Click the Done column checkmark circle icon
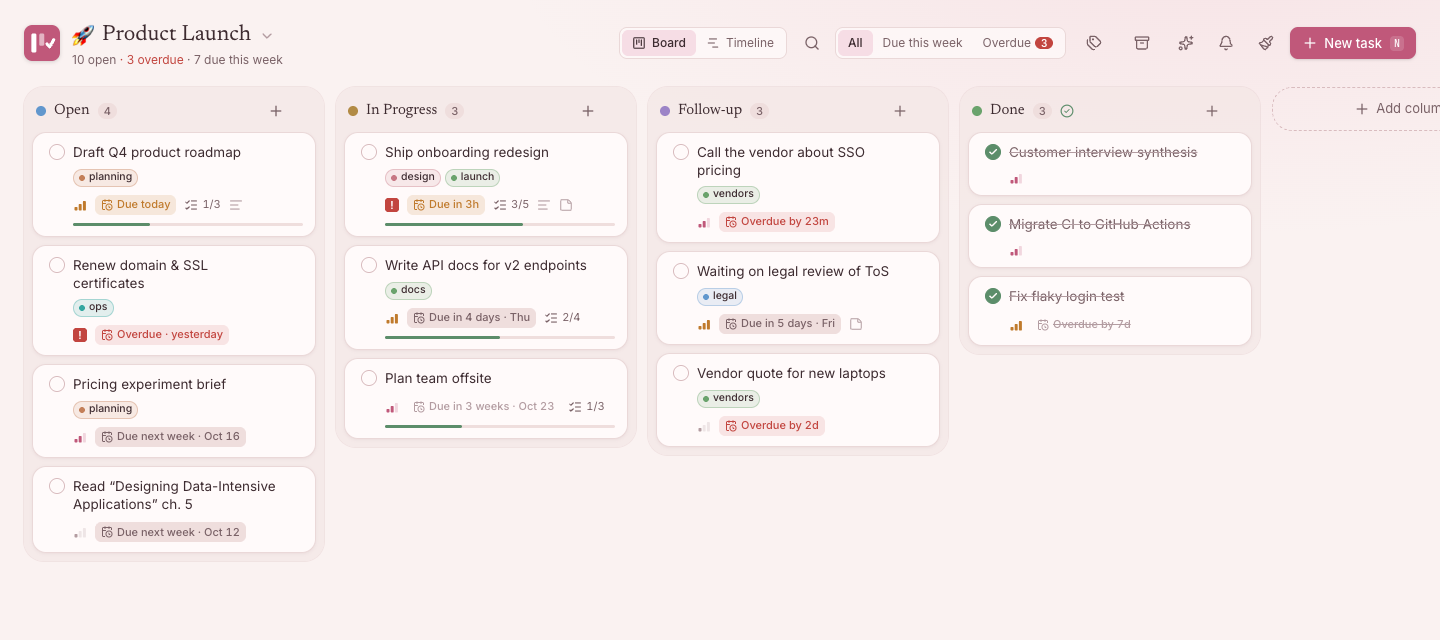 click(1067, 111)
